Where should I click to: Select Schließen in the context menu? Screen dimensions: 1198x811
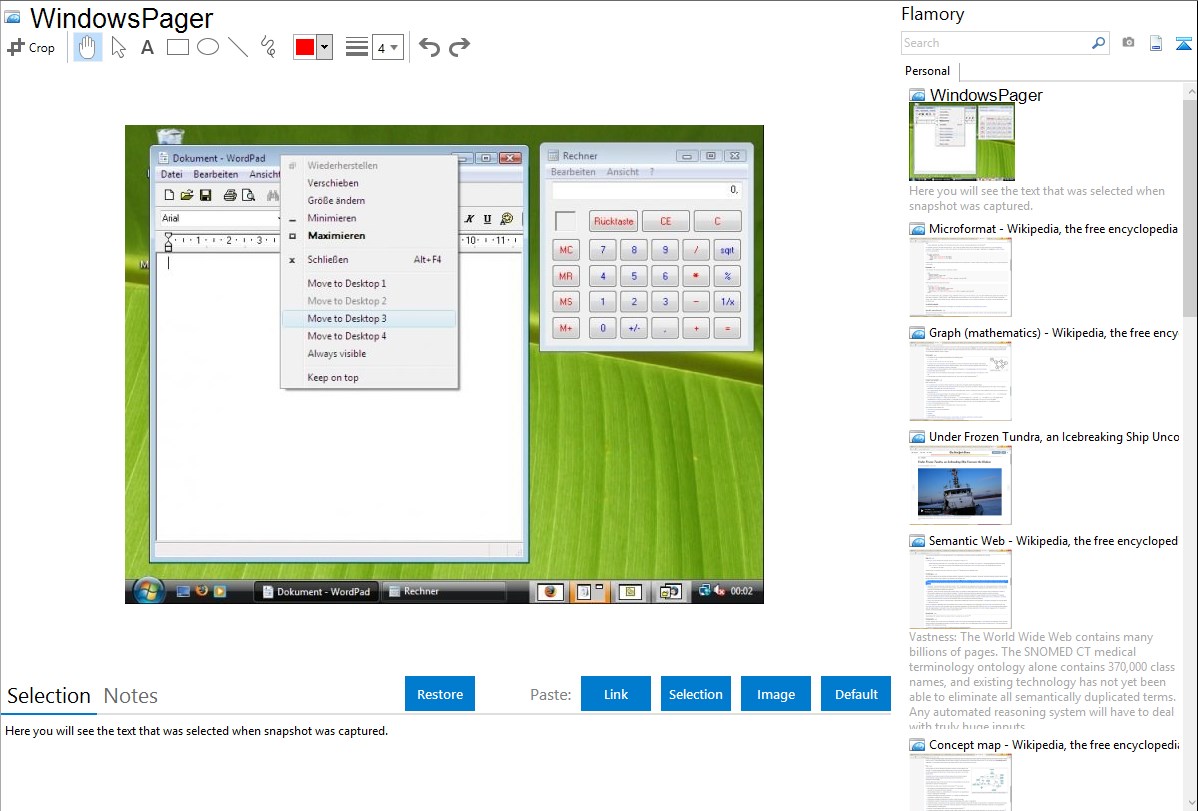coord(370,260)
